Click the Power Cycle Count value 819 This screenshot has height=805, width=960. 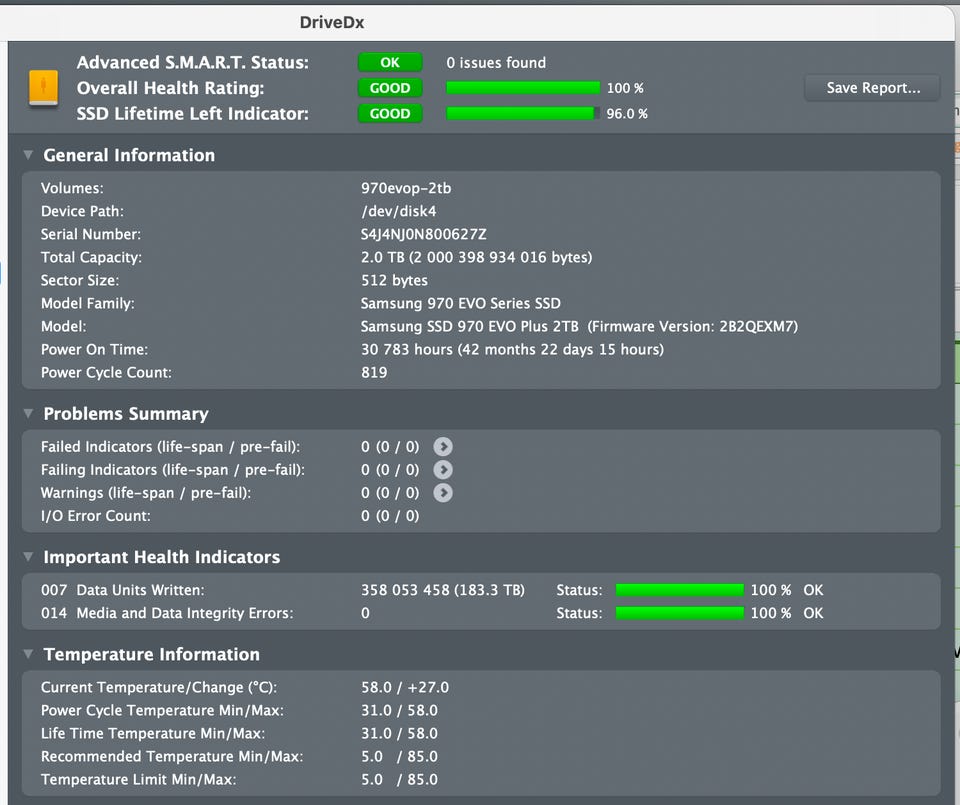tap(374, 373)
